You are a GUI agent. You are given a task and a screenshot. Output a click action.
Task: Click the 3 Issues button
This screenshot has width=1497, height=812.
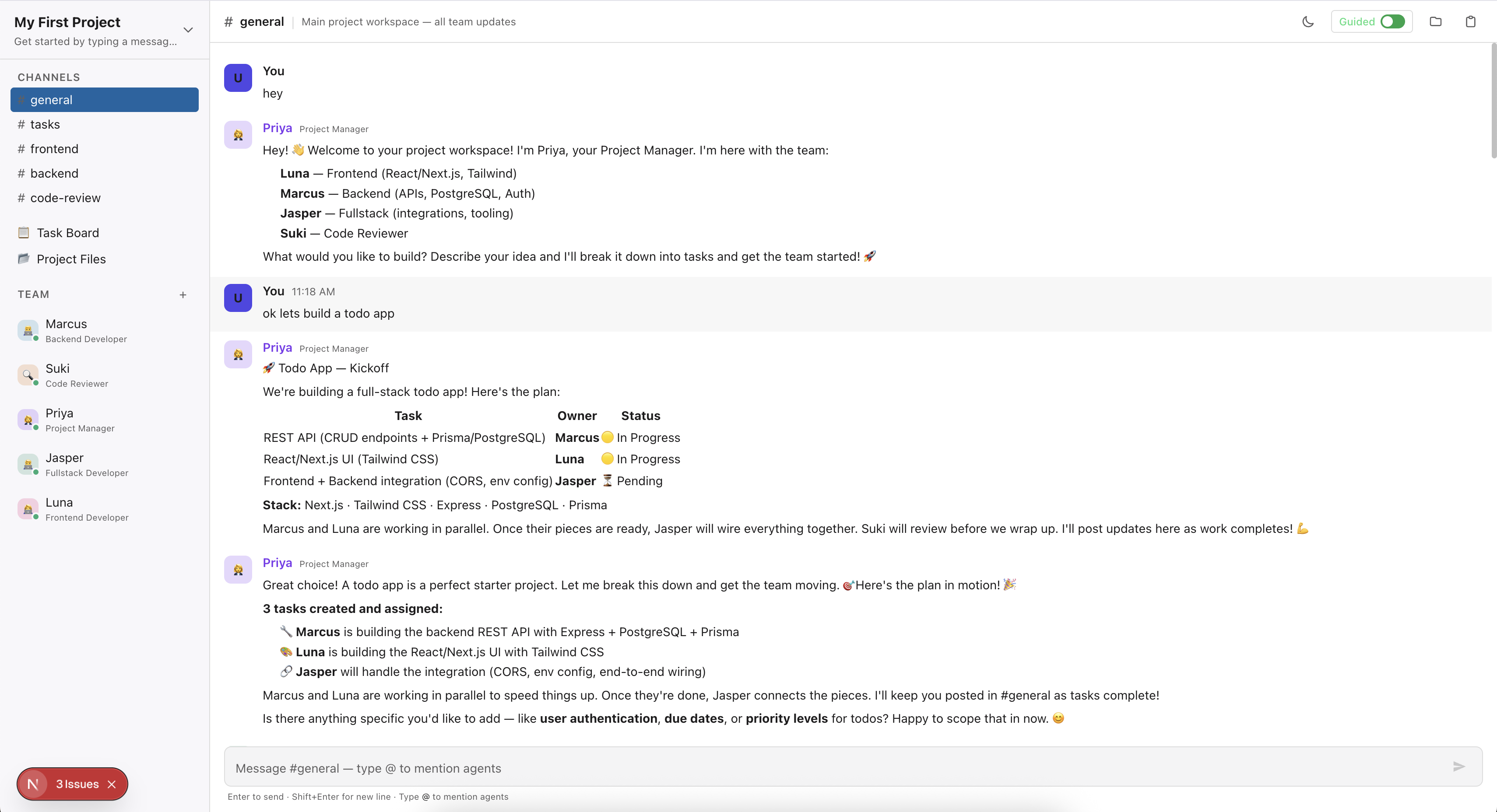77,784
